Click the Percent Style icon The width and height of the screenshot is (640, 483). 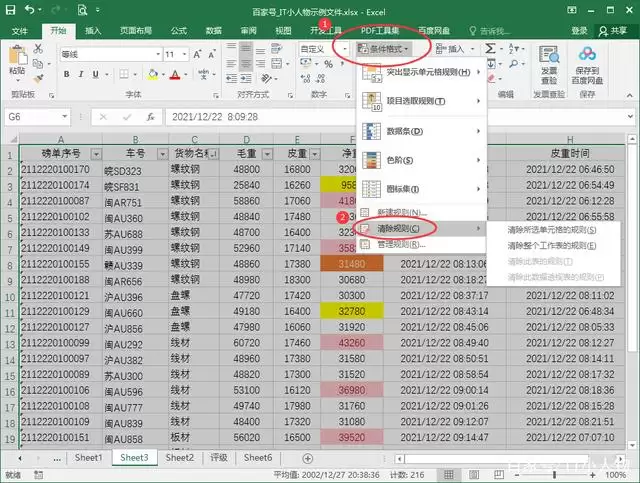coord(328,64)
